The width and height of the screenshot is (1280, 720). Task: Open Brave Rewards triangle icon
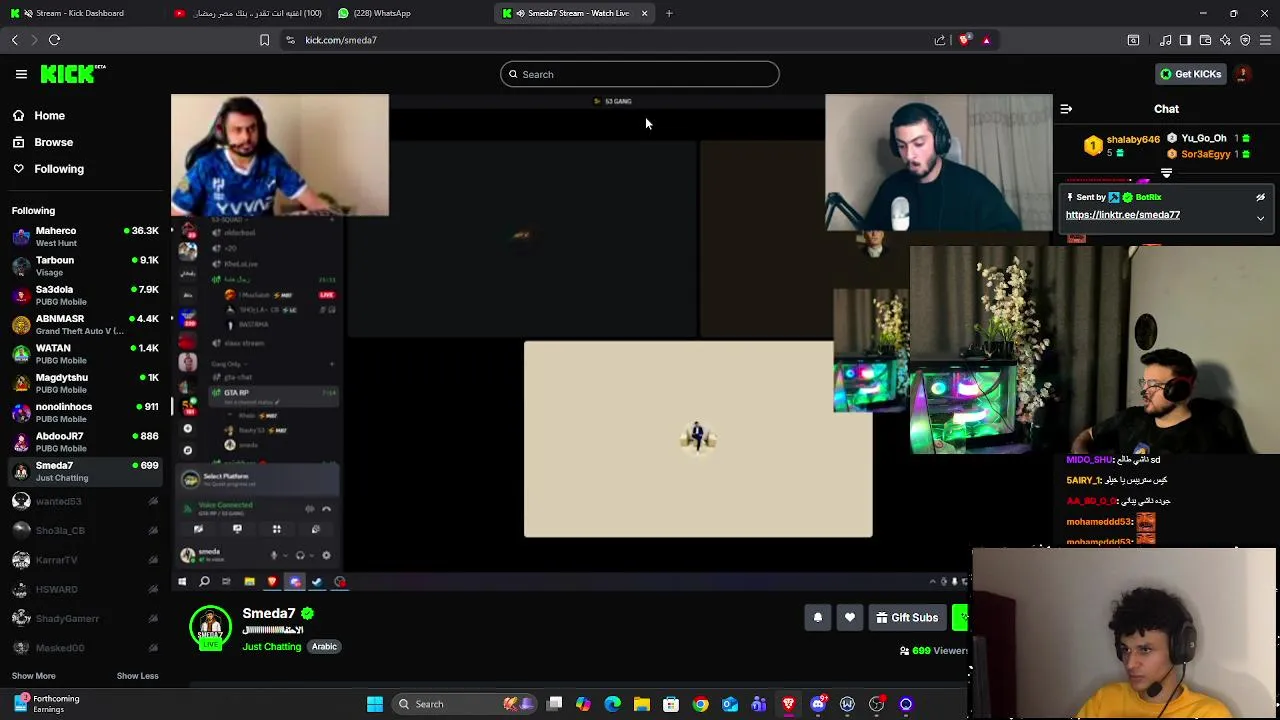[x=986, y=40]
